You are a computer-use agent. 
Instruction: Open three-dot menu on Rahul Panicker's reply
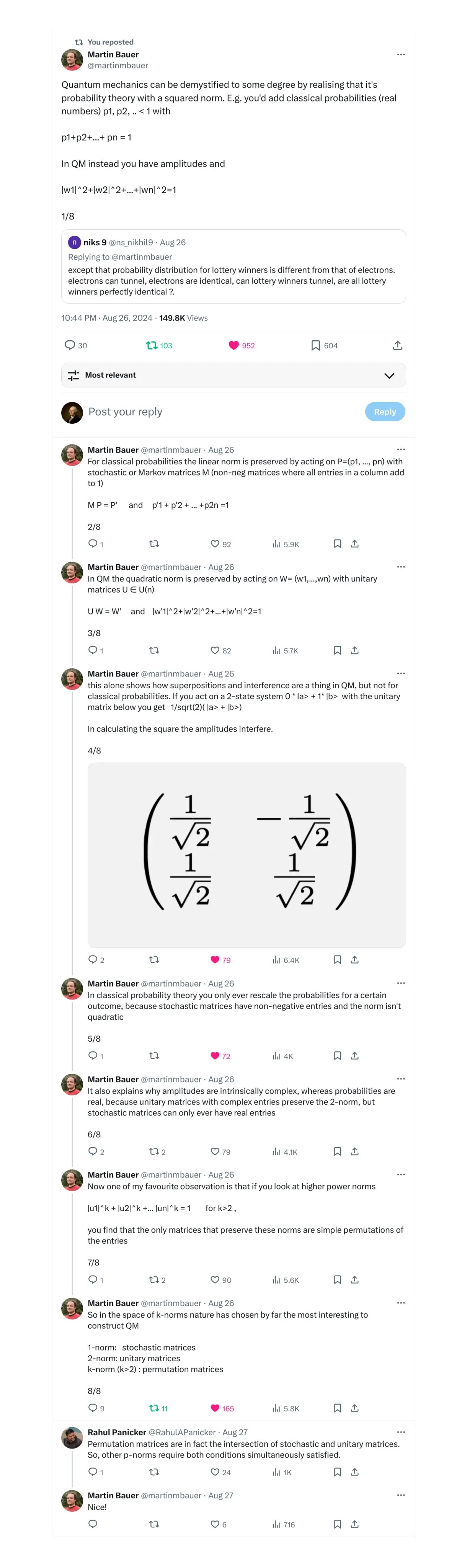401,1432
